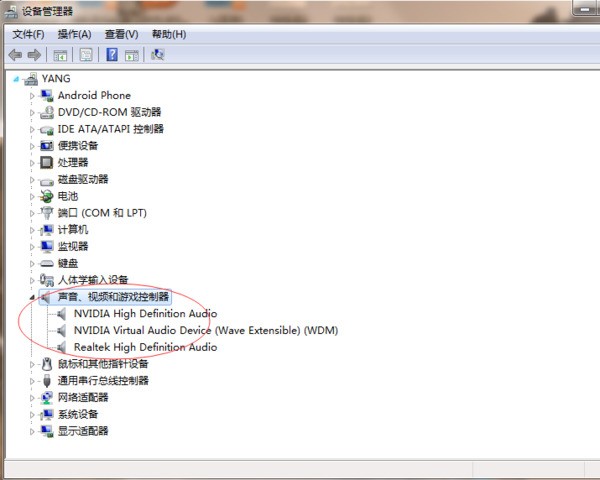Click the 键盘 keyboard icon
The height and width of the screenshot is (480, 600).
47,263
